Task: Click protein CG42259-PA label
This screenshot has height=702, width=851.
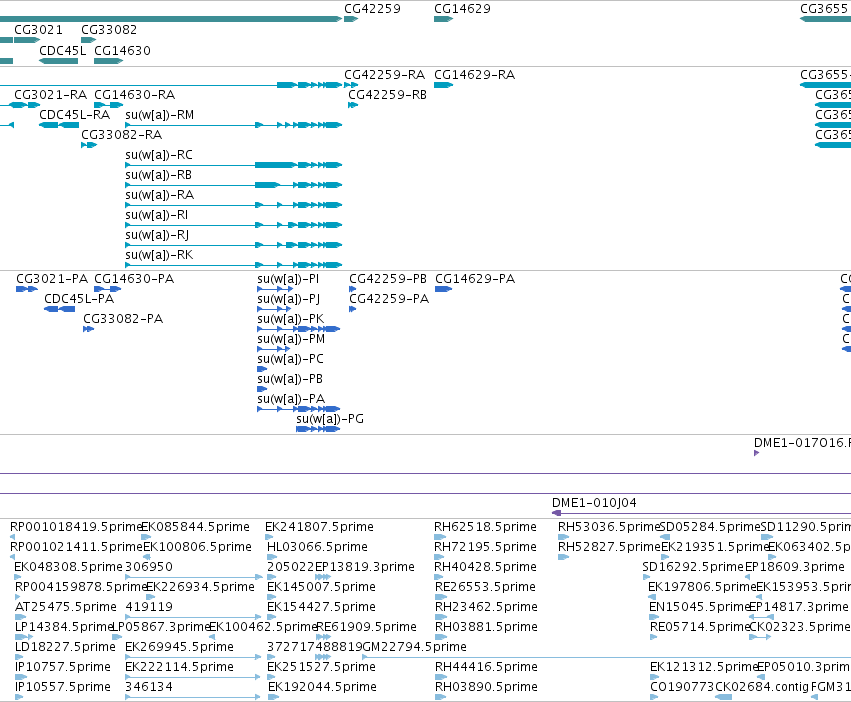Action: [x=389, y=299]
